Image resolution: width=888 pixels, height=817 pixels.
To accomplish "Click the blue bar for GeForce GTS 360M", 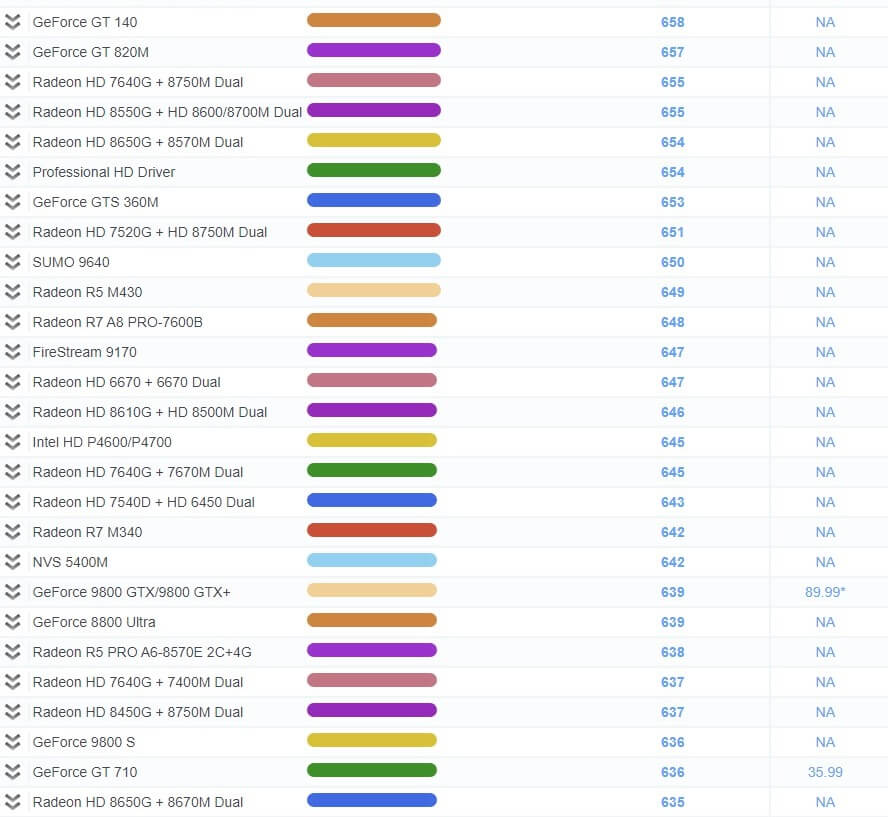I will point(374,200).
